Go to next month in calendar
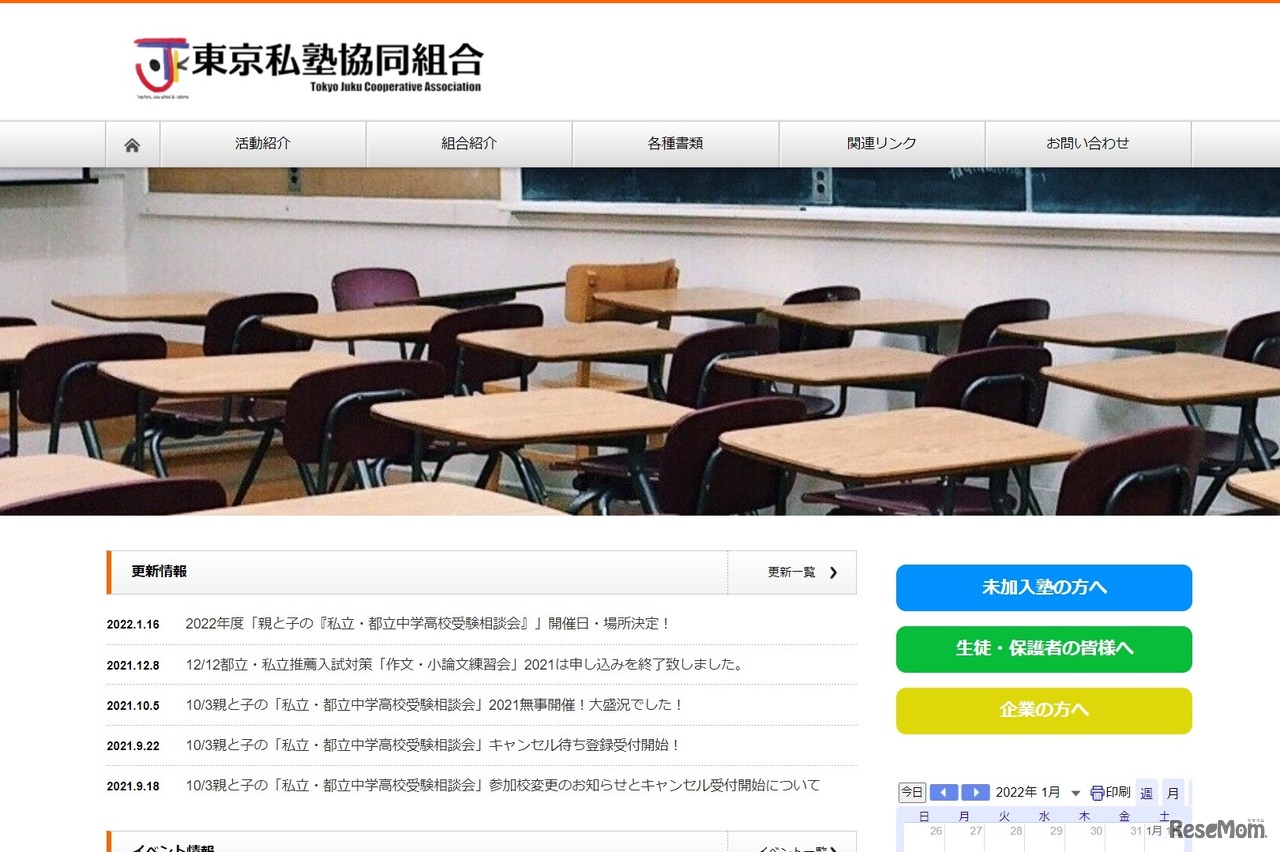This screenshot has width=1280, height=852. pyautogui.click(x=976, y=793)
